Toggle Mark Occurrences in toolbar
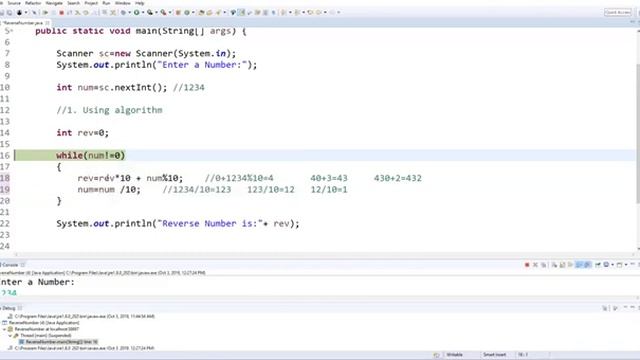Viewport: 640px width, 360px height. tap(241, 12)
